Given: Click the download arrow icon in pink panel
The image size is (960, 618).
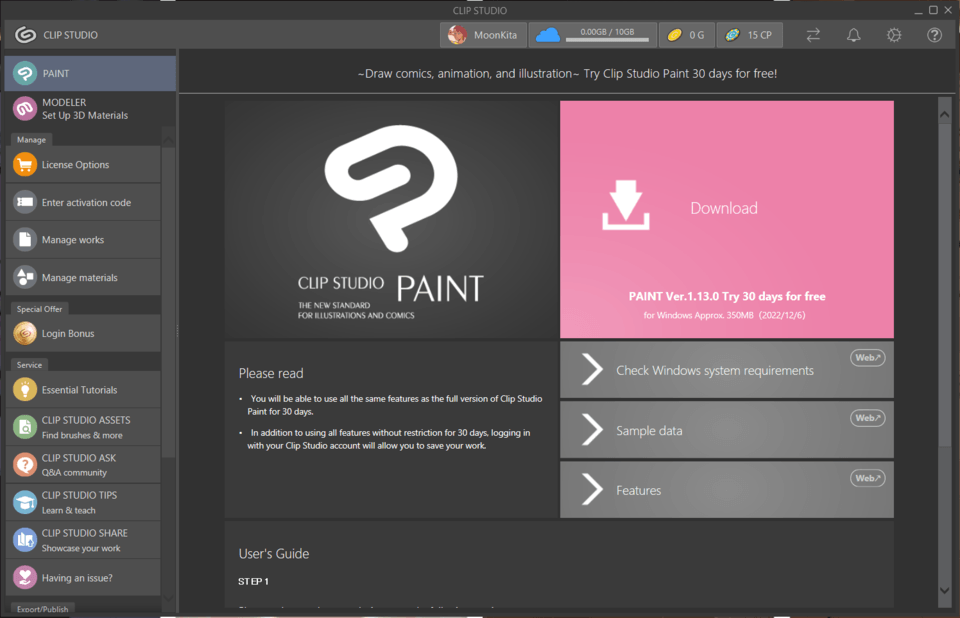Looking at the screenshot, I should coord(626,205).
